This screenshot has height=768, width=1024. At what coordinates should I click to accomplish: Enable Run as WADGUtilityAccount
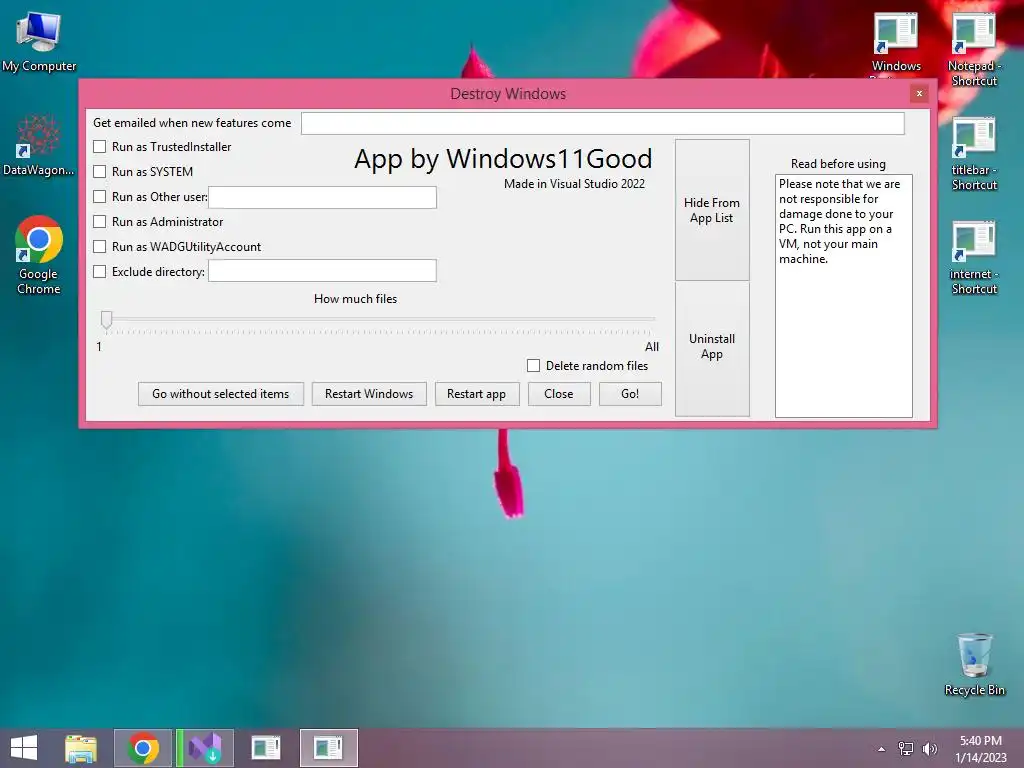(x=99, y=246)
